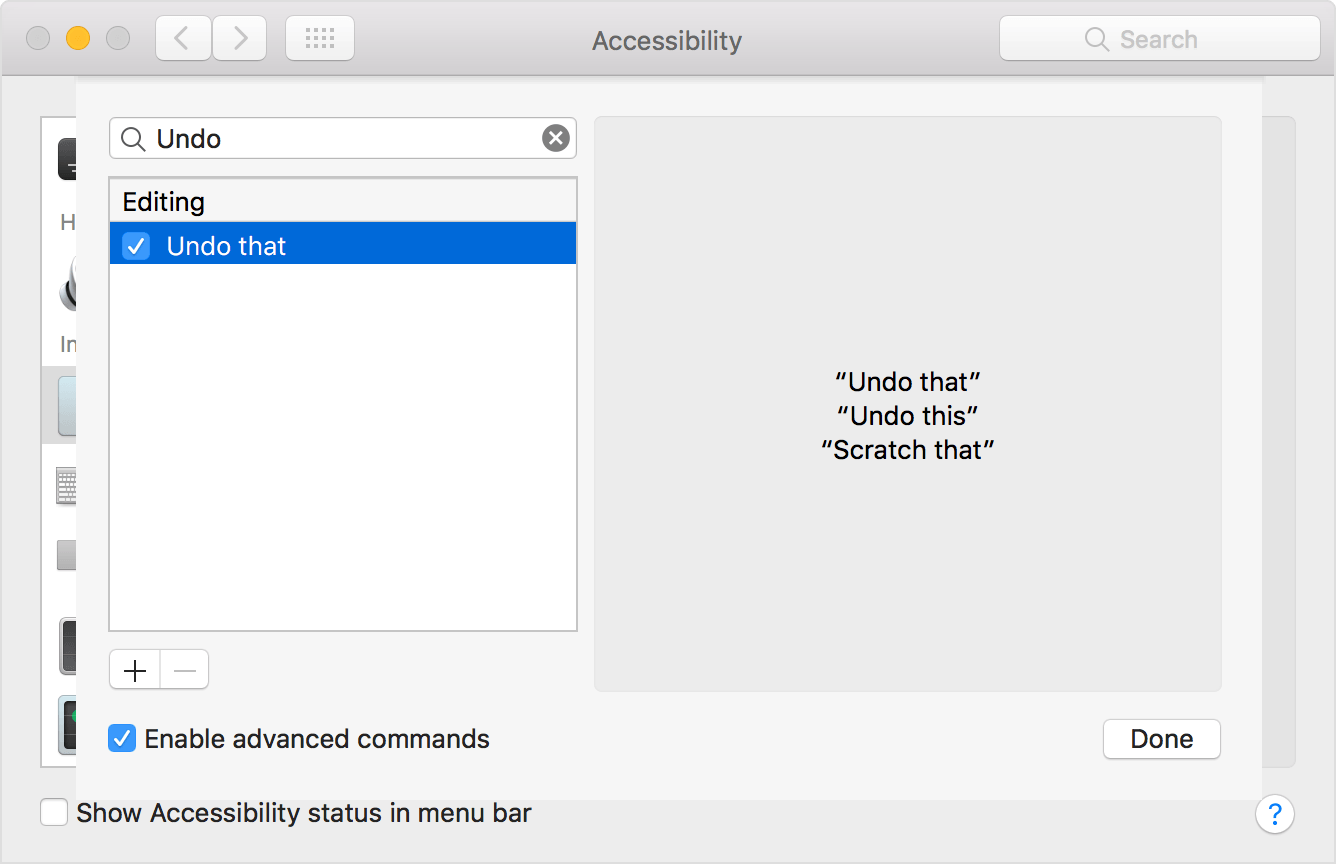Uncheck the Undo that command checkbox
1336x864 pixels.
point(136,246)
